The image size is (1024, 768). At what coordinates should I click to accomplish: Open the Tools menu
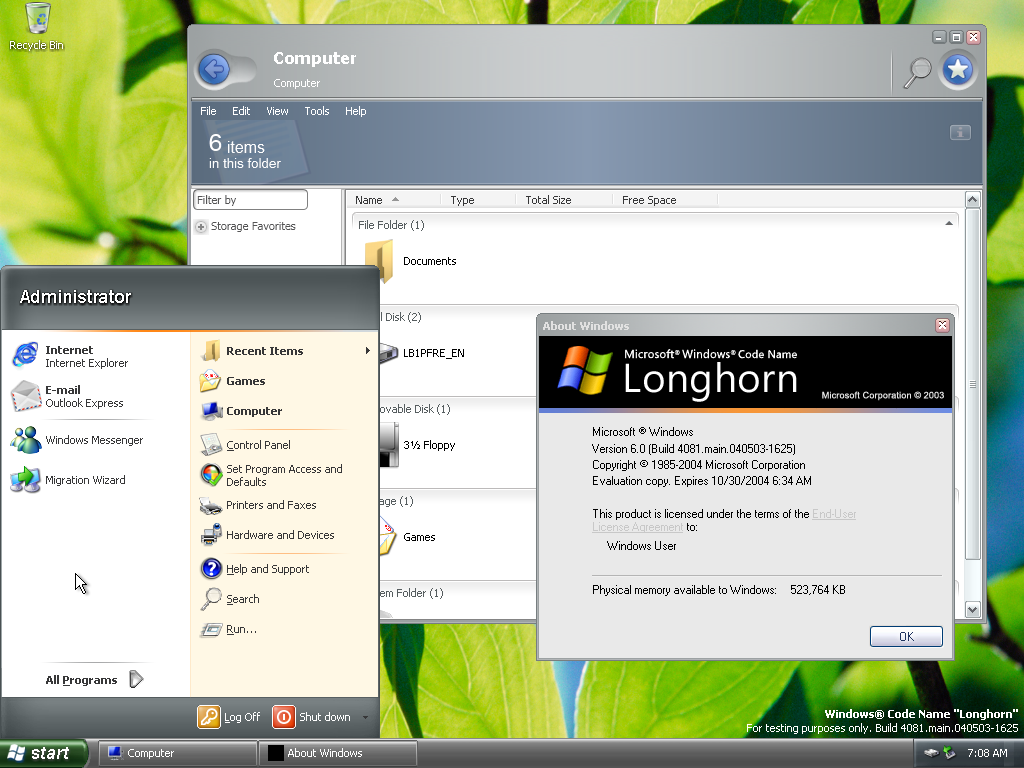click(x=317, y=111)
